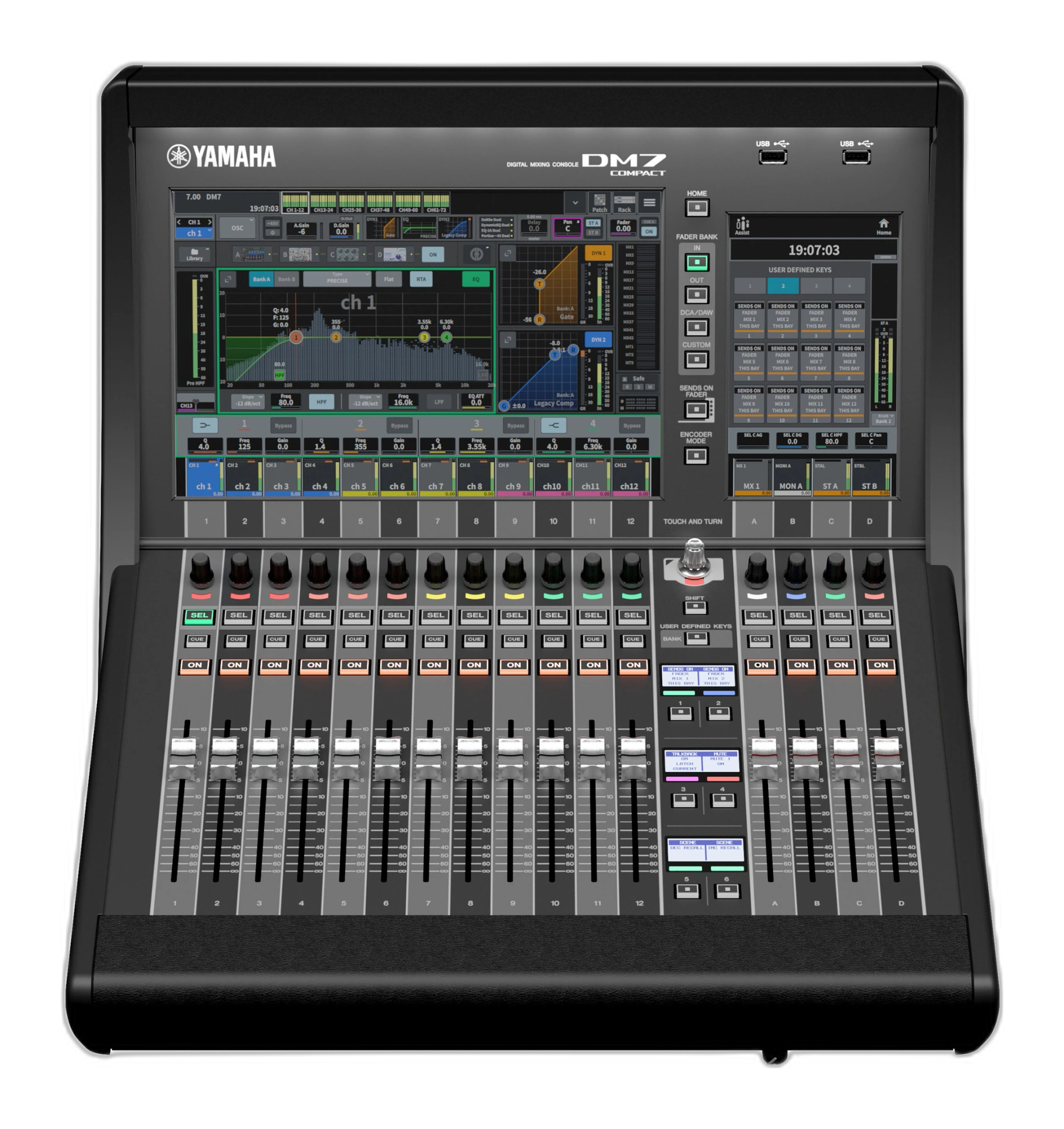
Task: Toggle the LPF on button
Action: 438,402
